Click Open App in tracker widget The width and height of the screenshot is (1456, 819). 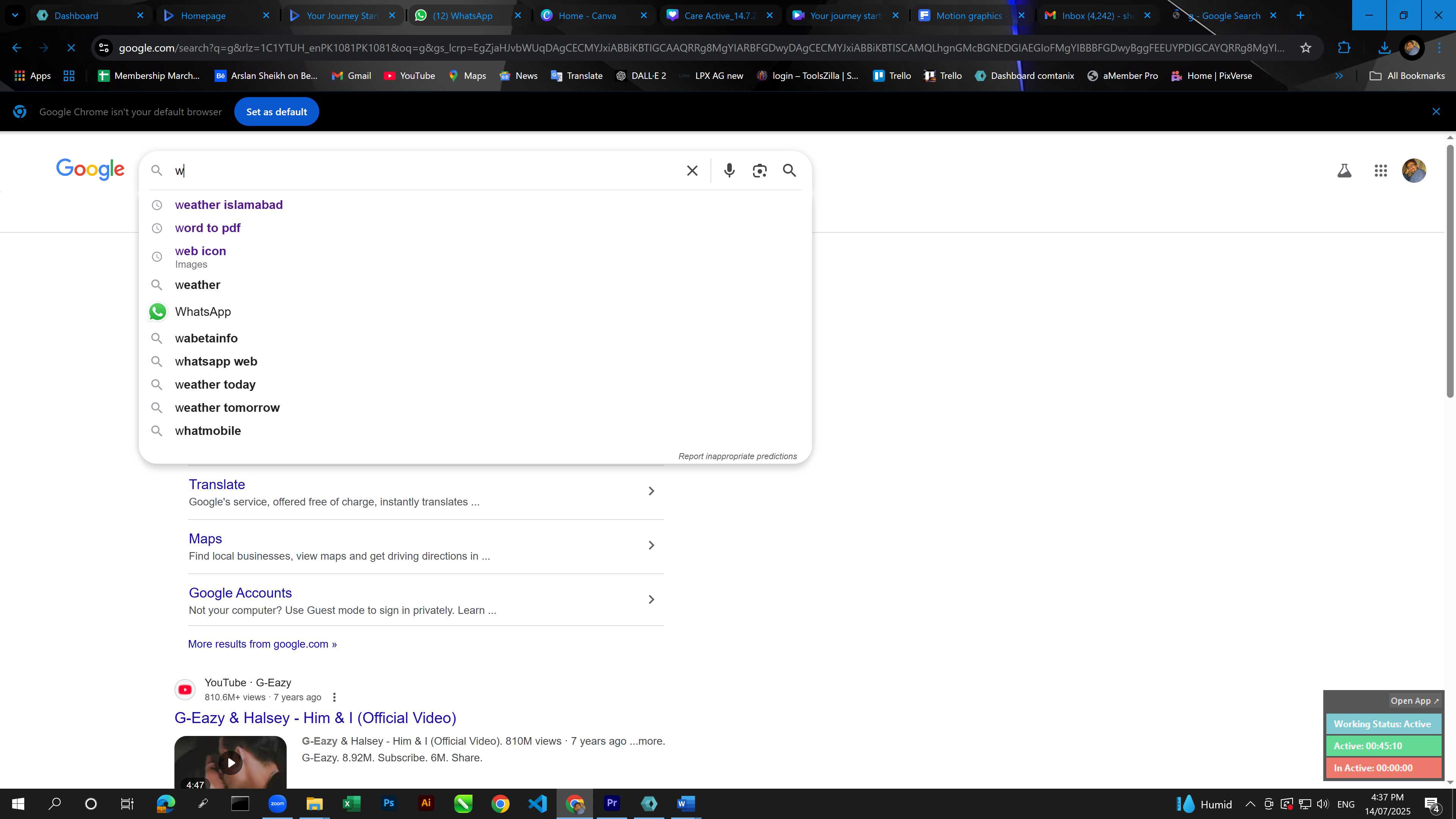point(1414,700)
